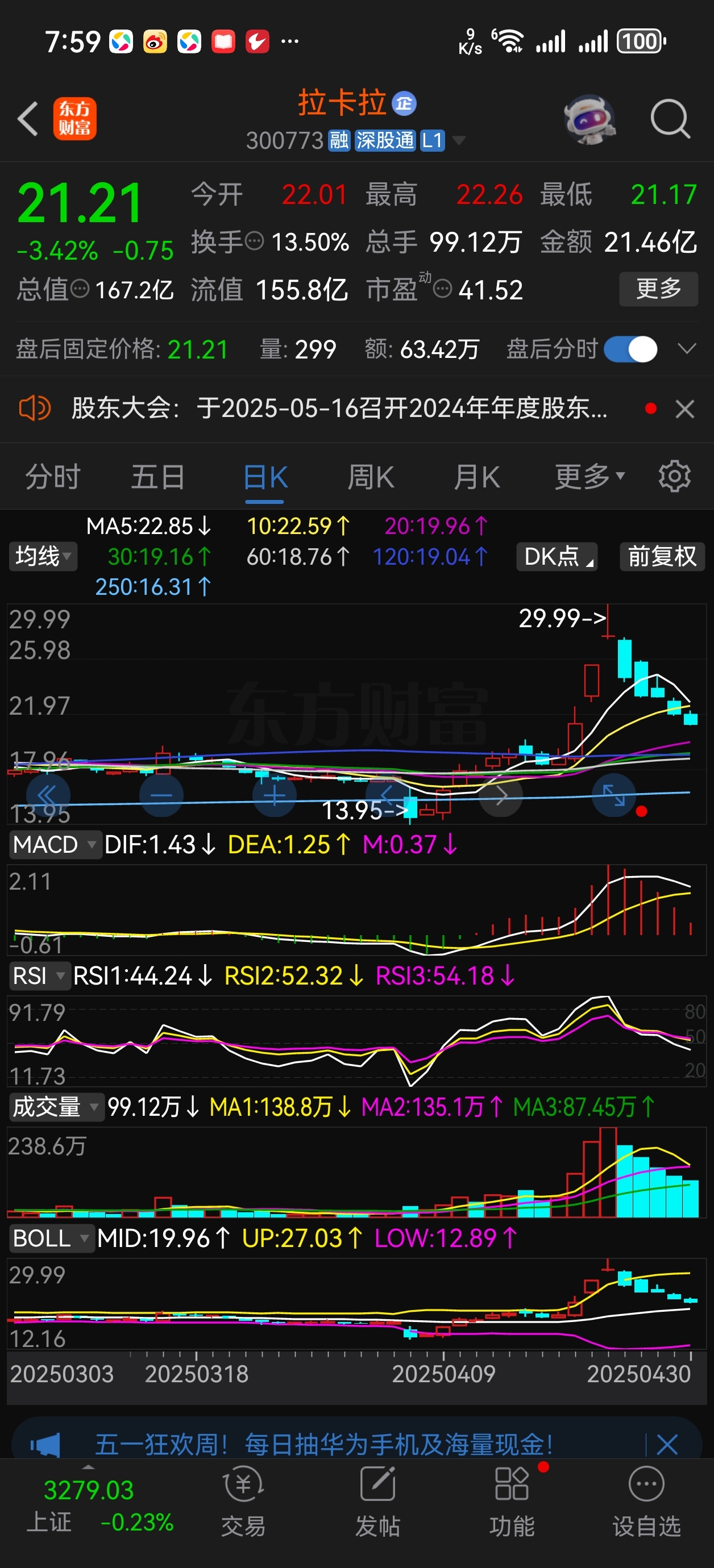Tap the current price 21.21
Screen dimensions: 714x1568
point(80,203)
